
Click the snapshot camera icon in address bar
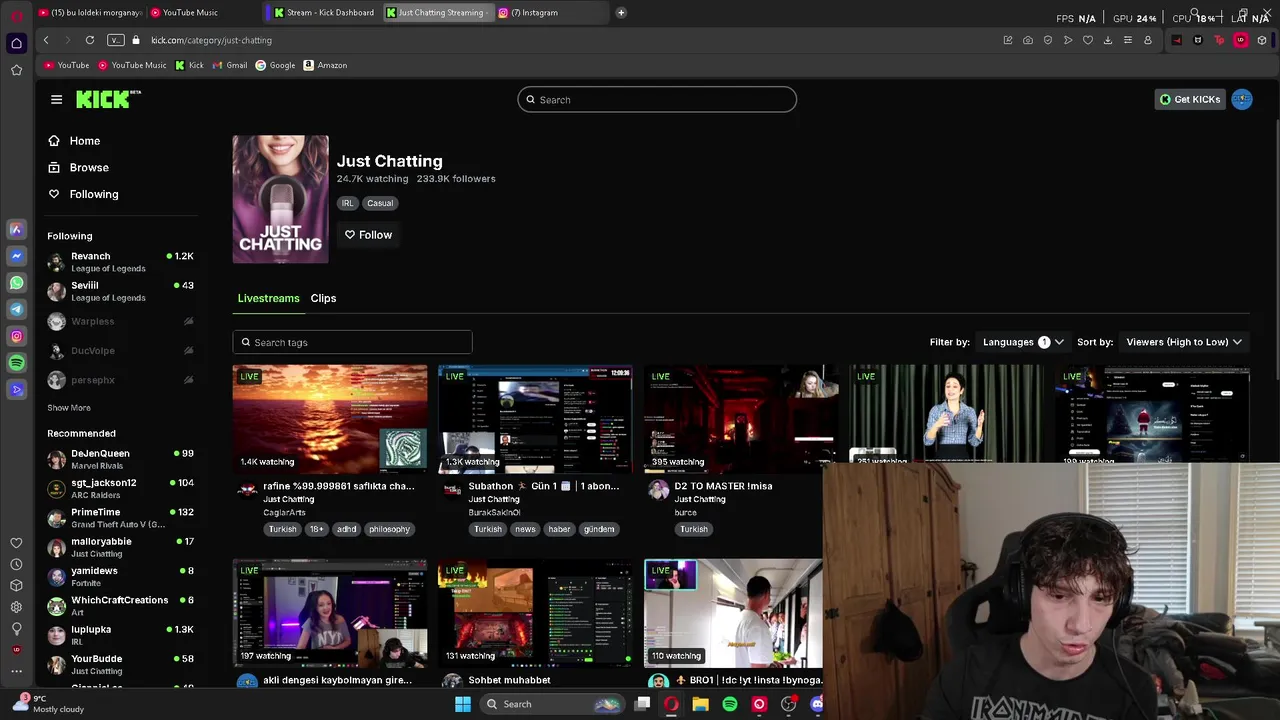1028,40
